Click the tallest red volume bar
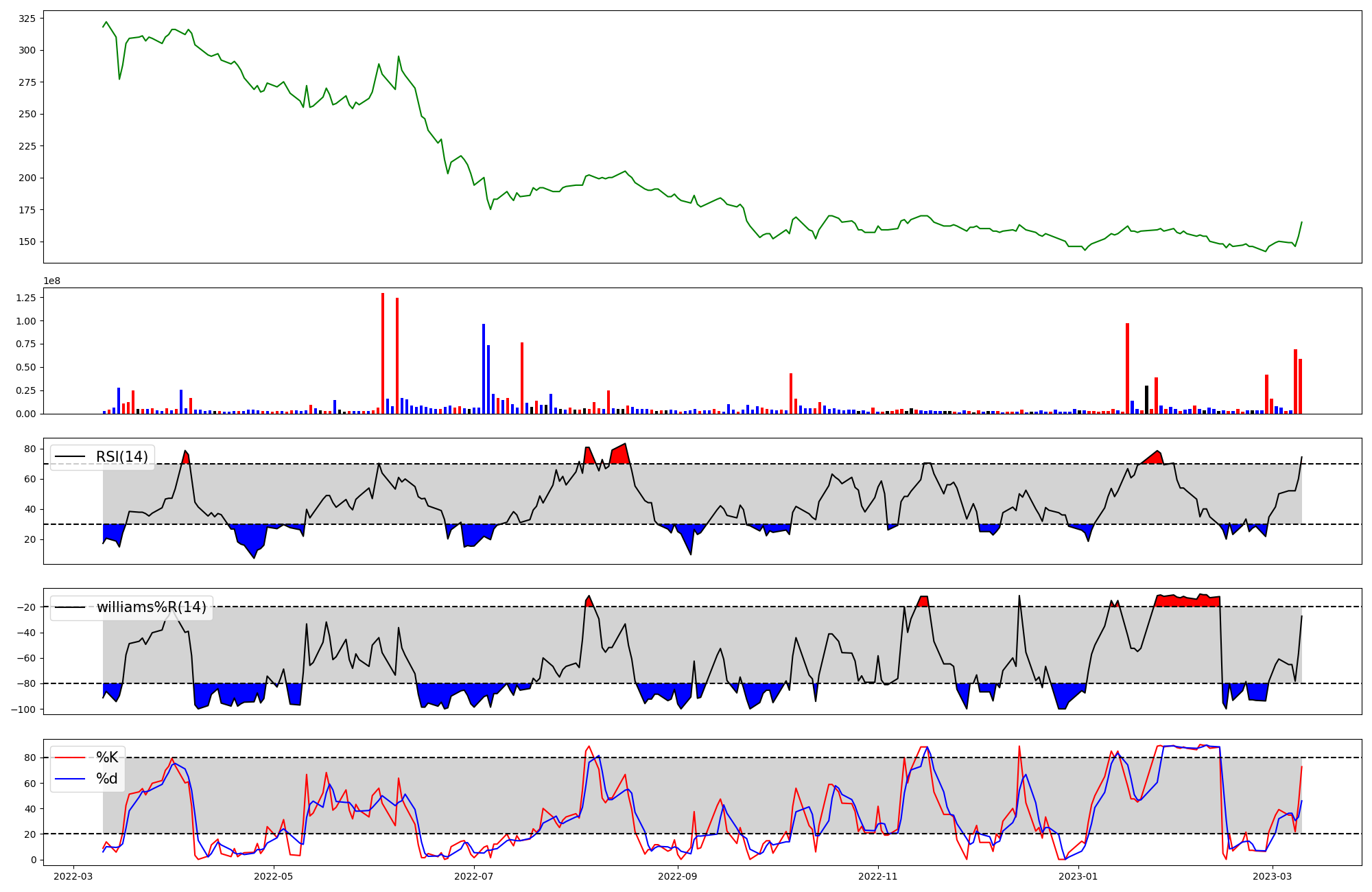This screenshot has width=1372, height=892. pyautogui.click(x=383, y=353)
